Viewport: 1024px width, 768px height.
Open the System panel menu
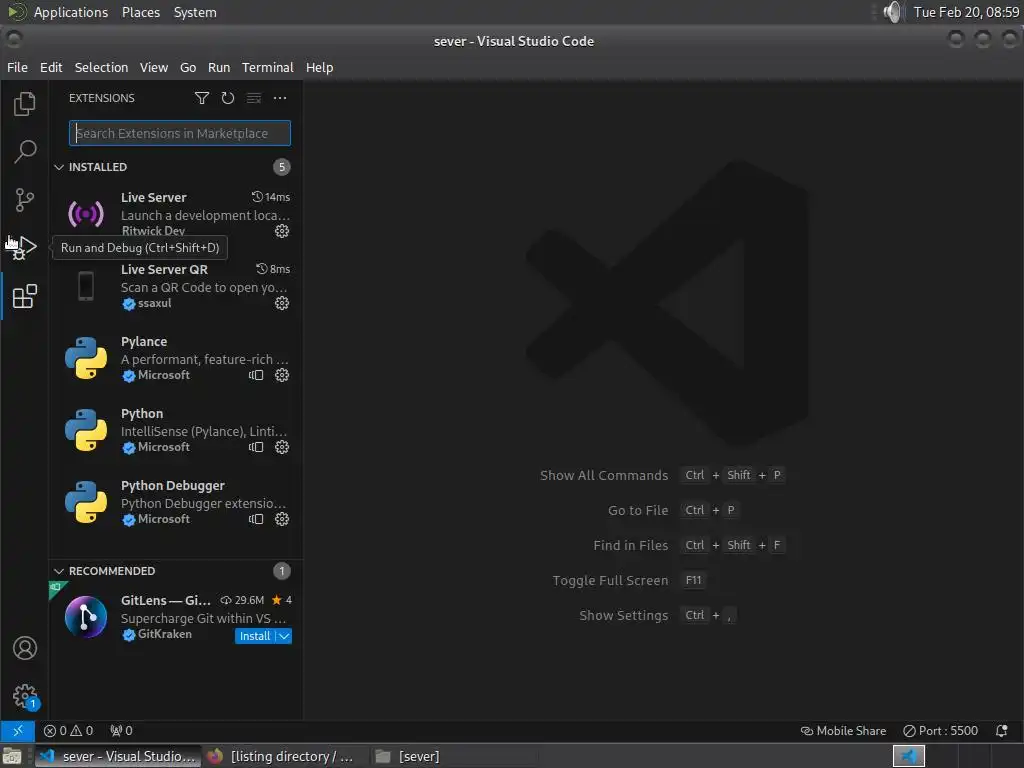pos(195,12)
